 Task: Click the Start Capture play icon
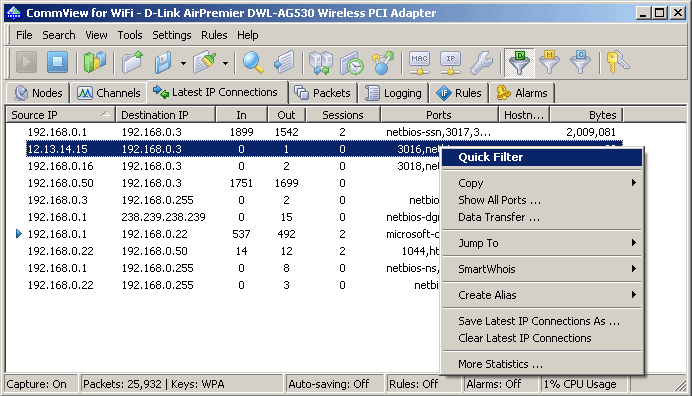click(26, 62)
